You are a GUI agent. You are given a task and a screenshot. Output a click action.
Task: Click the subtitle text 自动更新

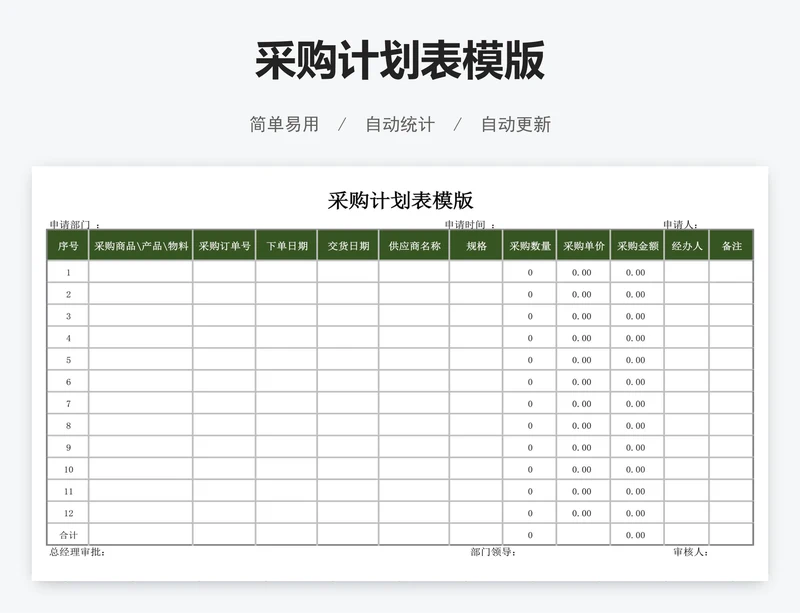tap(516, 125)
